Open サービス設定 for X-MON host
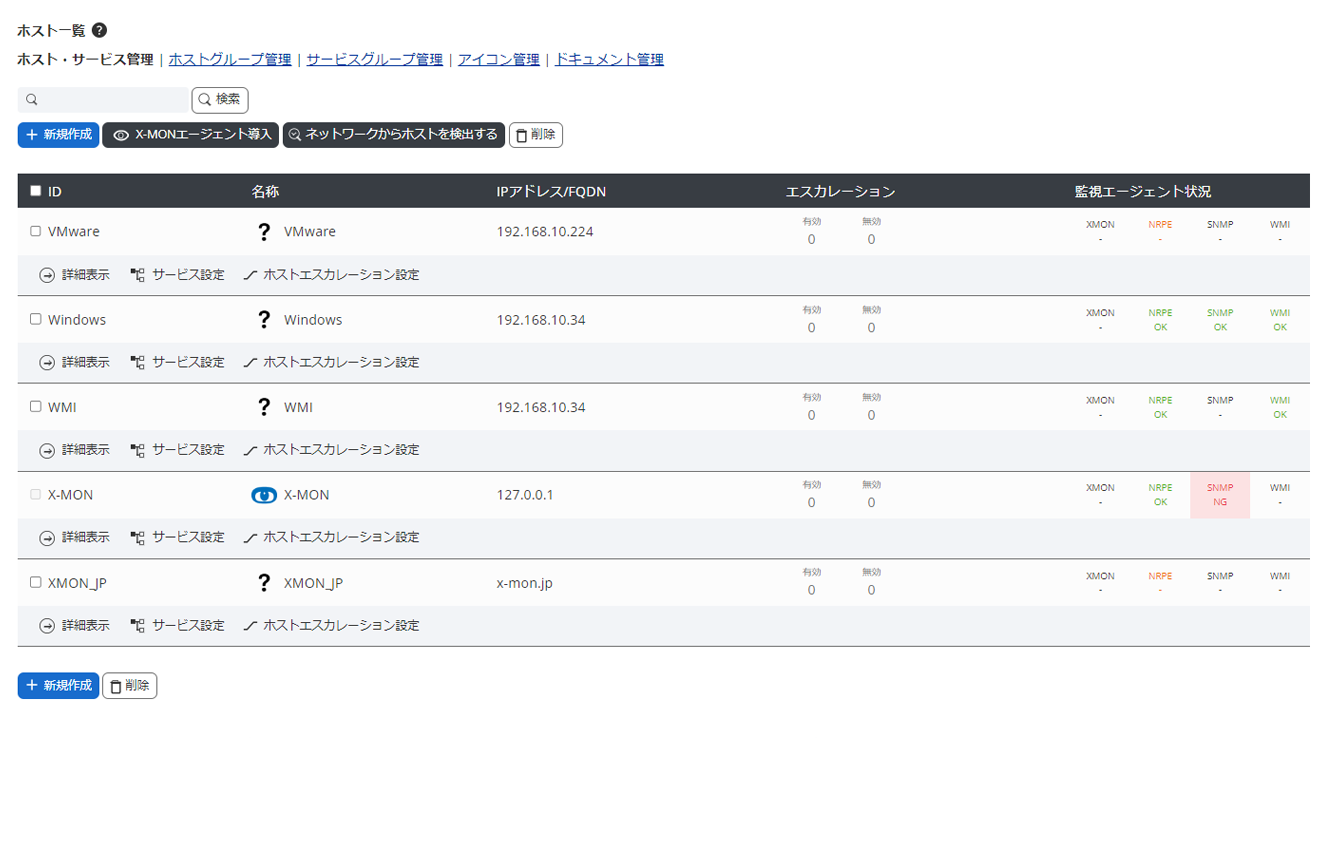The width and height of the screenshot is (1329, 863). [x=178, y=538]
